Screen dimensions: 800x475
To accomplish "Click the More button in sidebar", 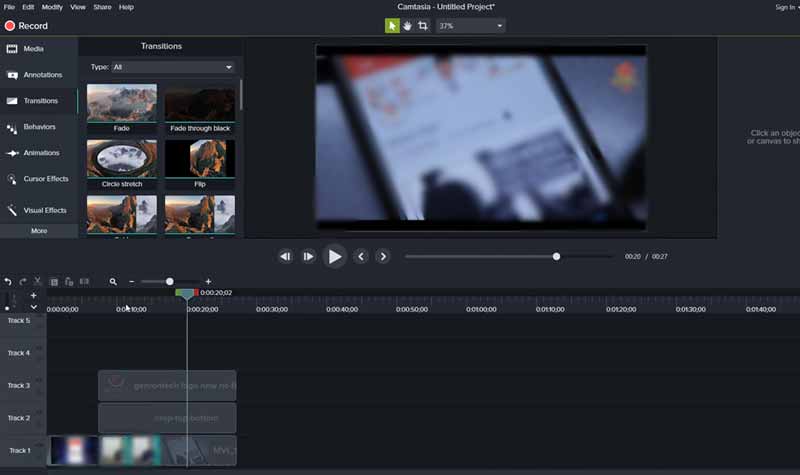I will tap(38, 231).
